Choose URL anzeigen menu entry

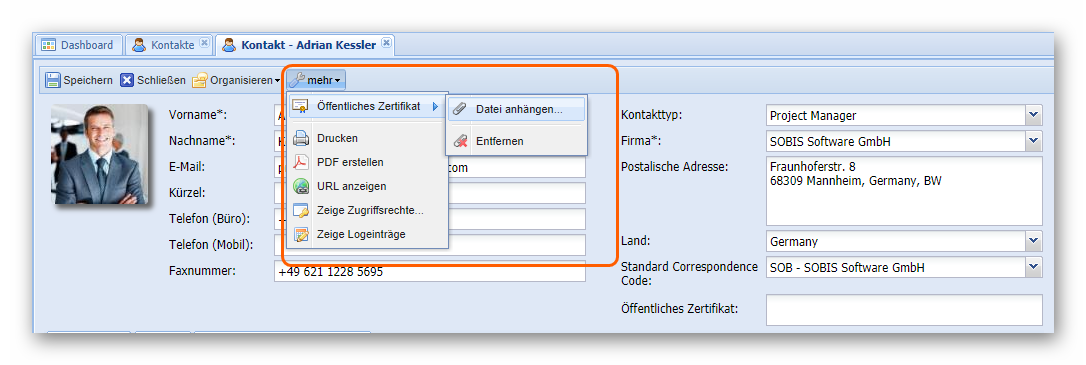pyautogui.click(x=368, y=186)
